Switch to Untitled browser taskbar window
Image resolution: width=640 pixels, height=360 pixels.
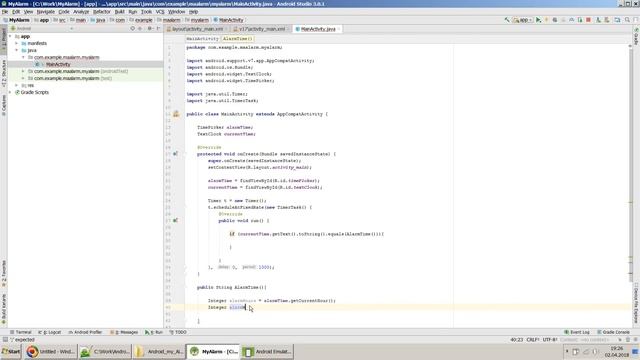point(50,351)
